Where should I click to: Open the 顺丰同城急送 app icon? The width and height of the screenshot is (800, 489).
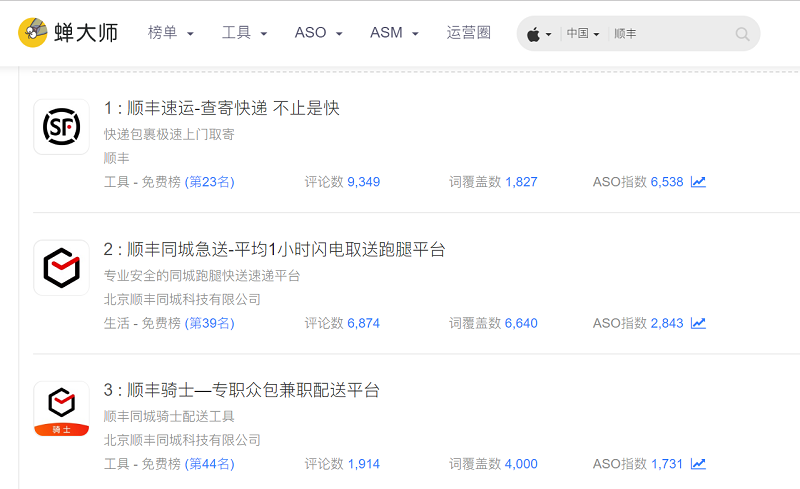coord(61,267)
